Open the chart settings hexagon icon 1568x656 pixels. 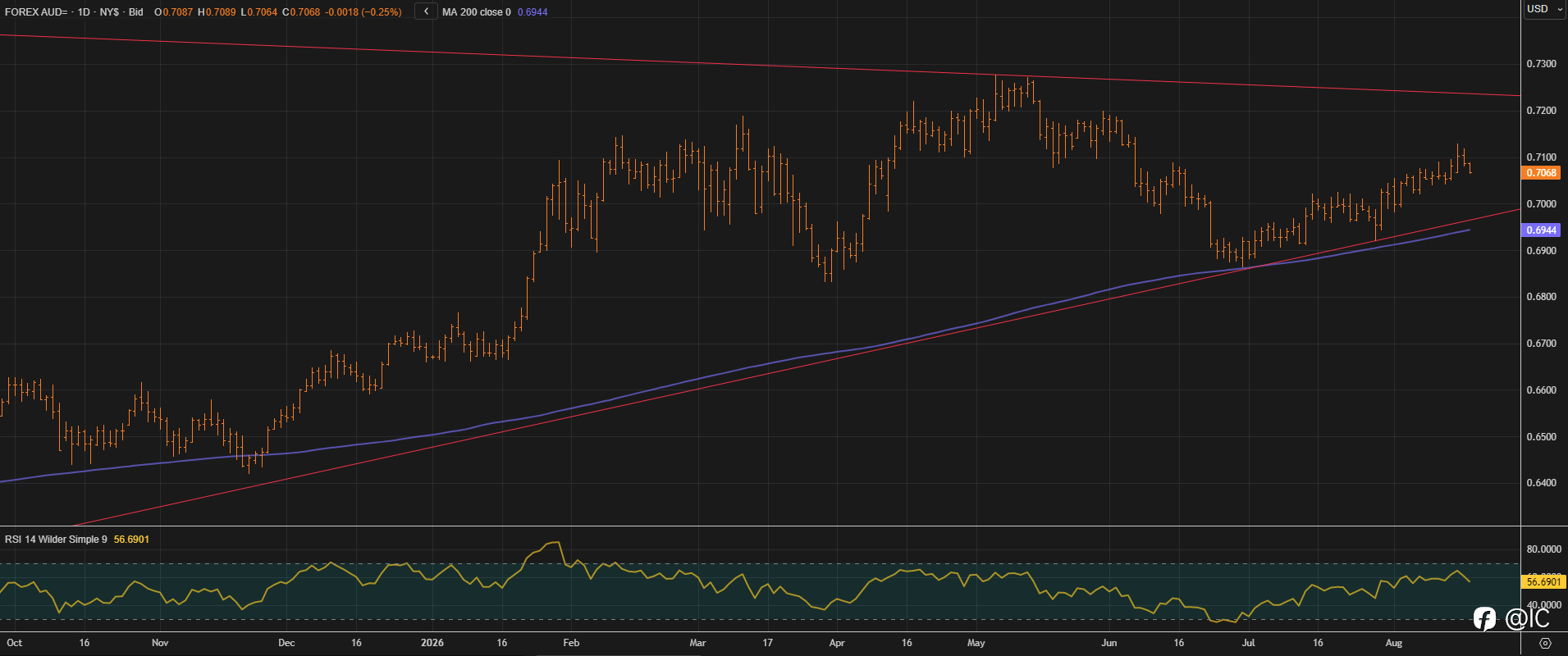(1545, 643)
